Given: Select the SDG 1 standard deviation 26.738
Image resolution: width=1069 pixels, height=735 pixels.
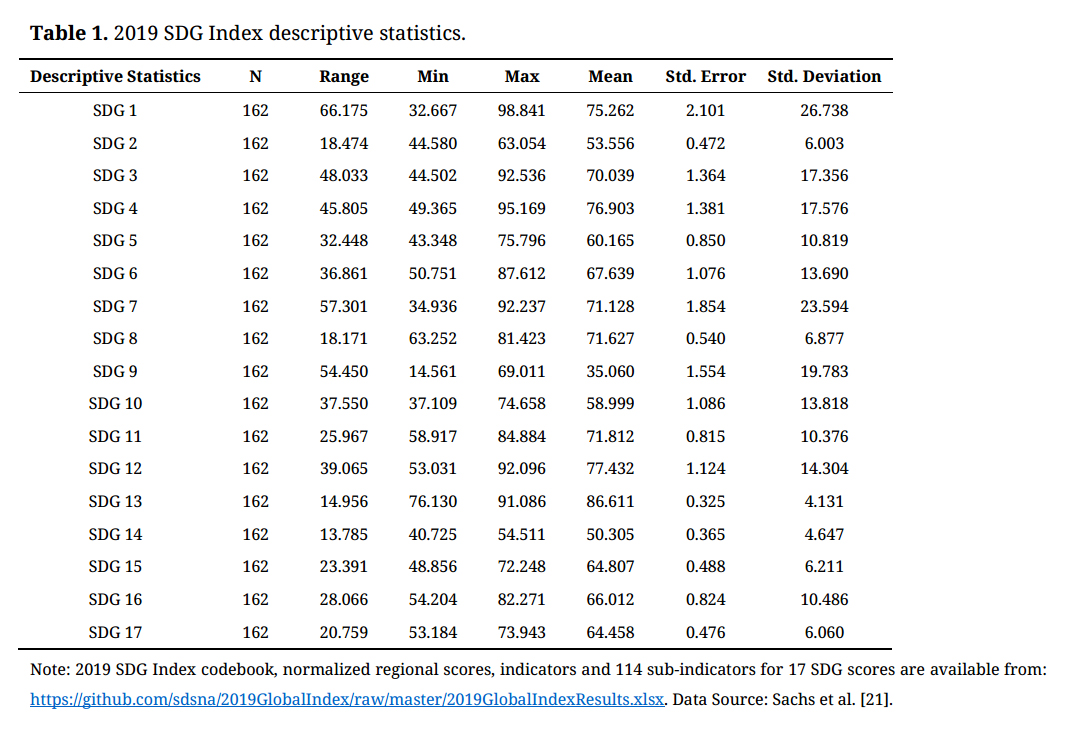Looking at the screenshot, I should (x=824, y=110).
